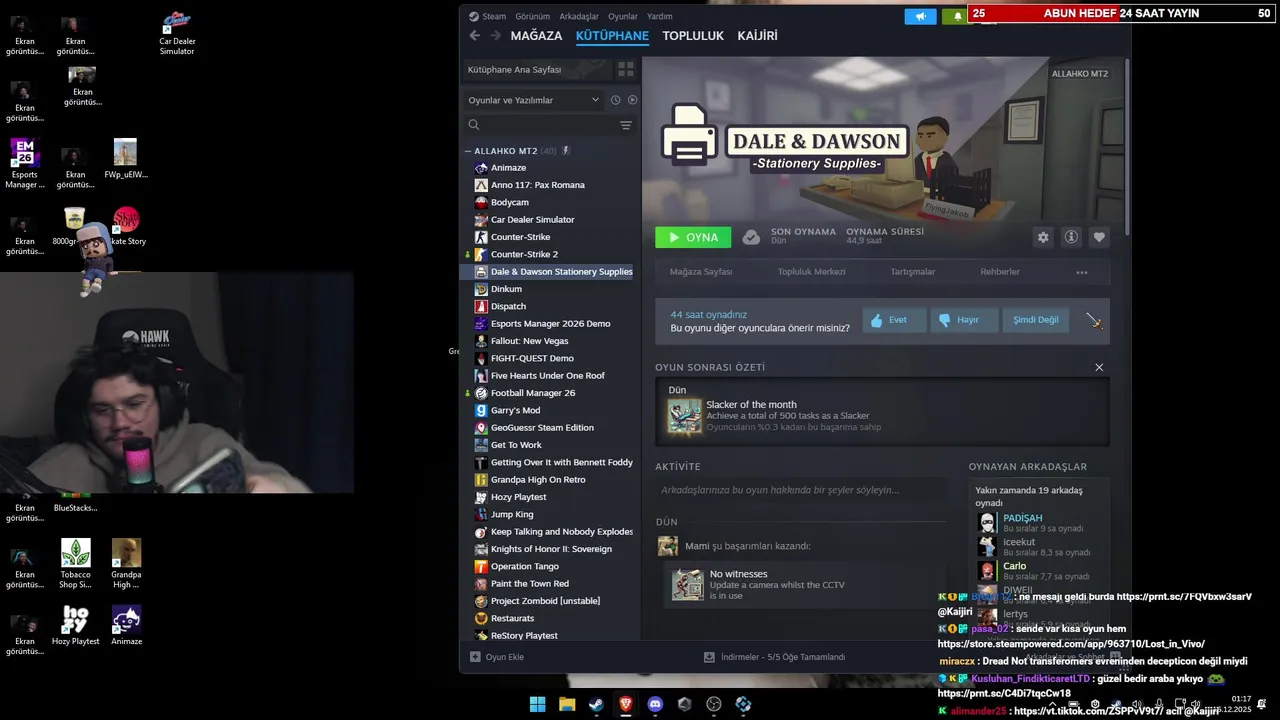Open Kütüphane Ana Sayfası

pyautogui.click(x=537, y=70)
